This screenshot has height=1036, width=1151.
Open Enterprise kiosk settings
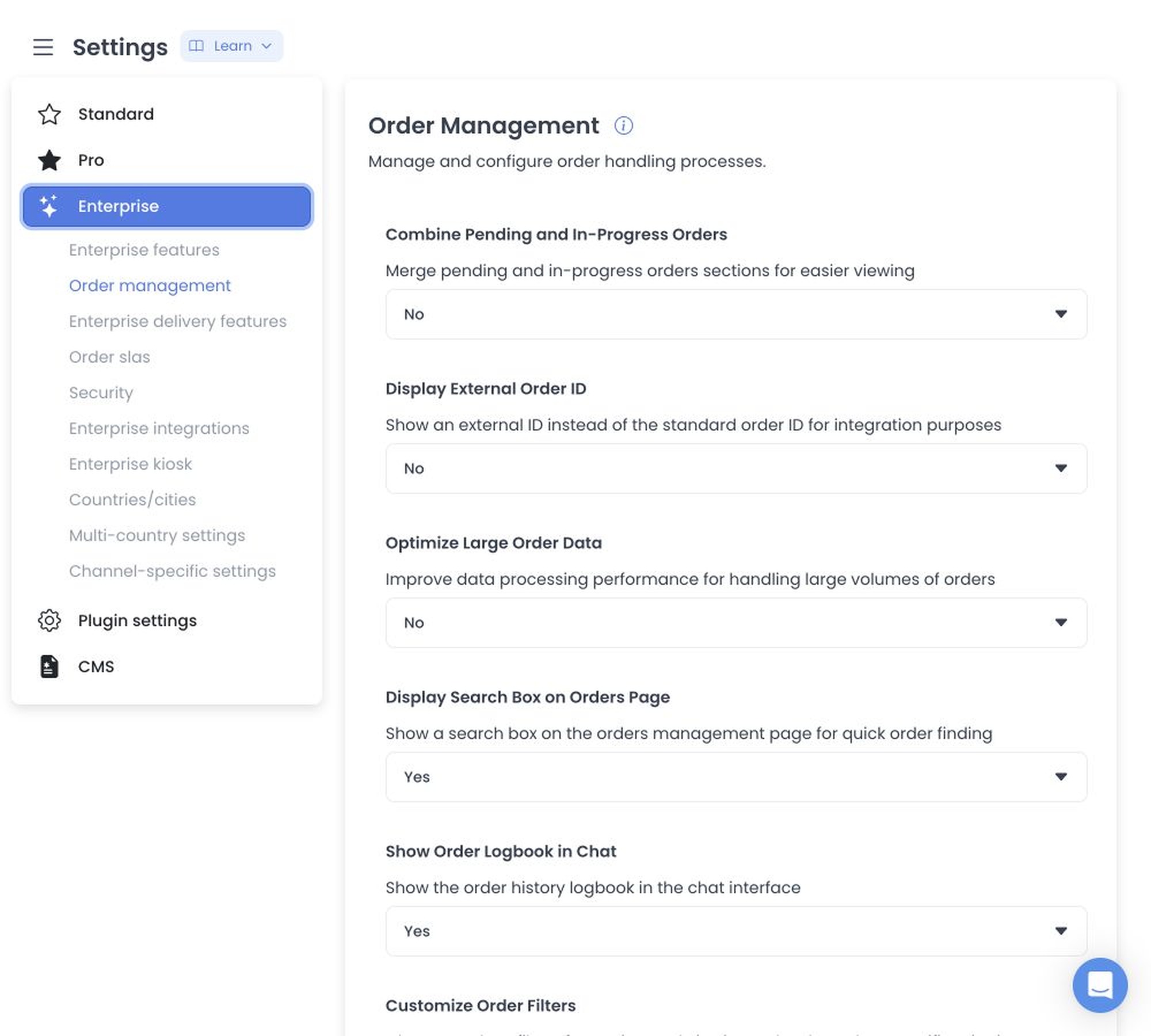(x=131, y=464)
